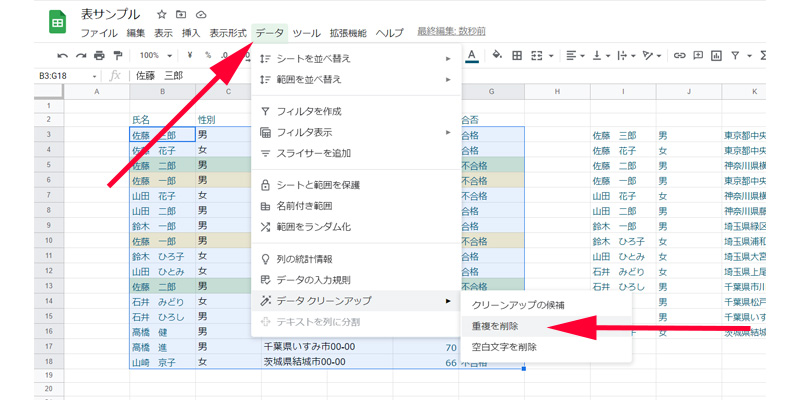Redo the last action

click(x=81, y=56)
